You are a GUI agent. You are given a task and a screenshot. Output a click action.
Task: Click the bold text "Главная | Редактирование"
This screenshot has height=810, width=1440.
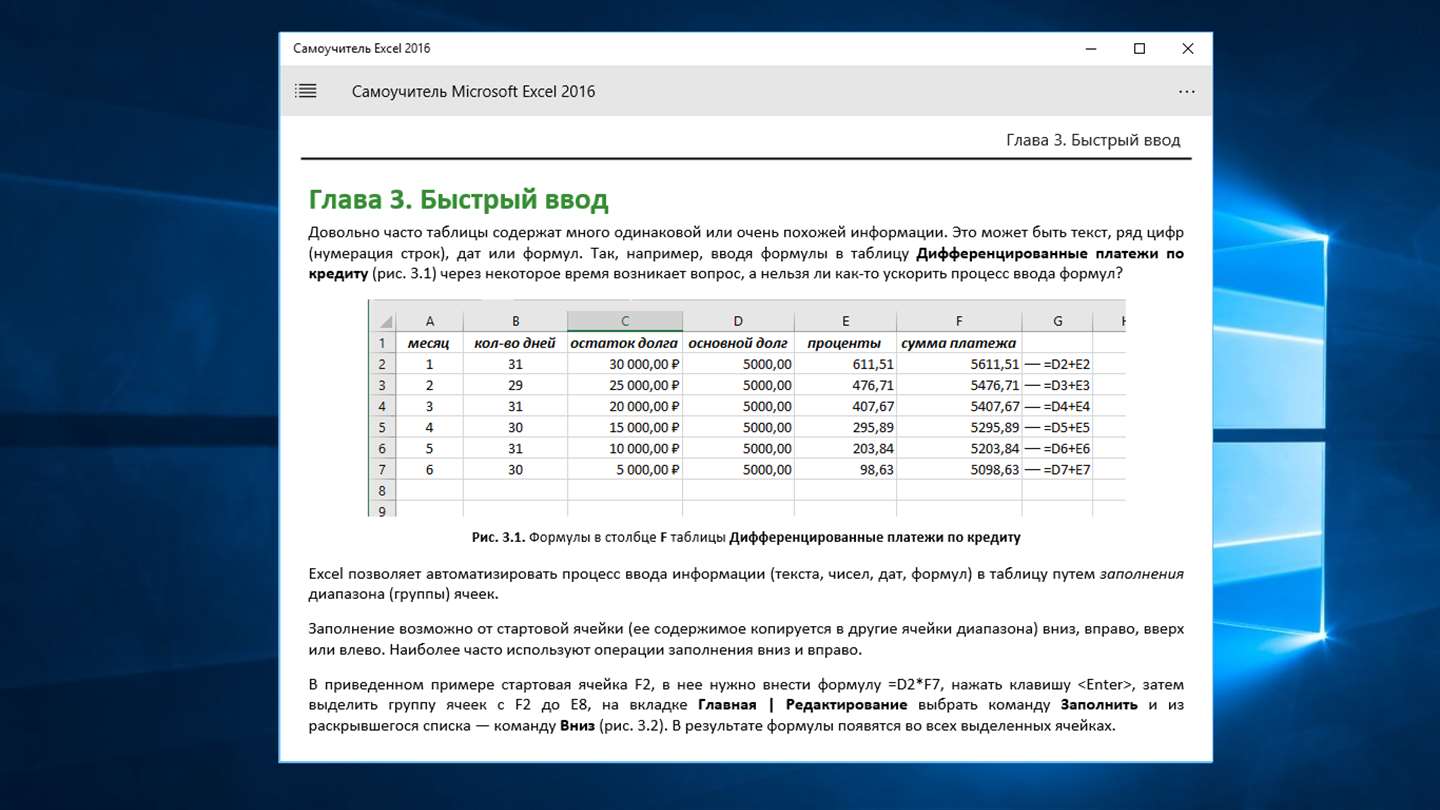(x=805, y=704)
